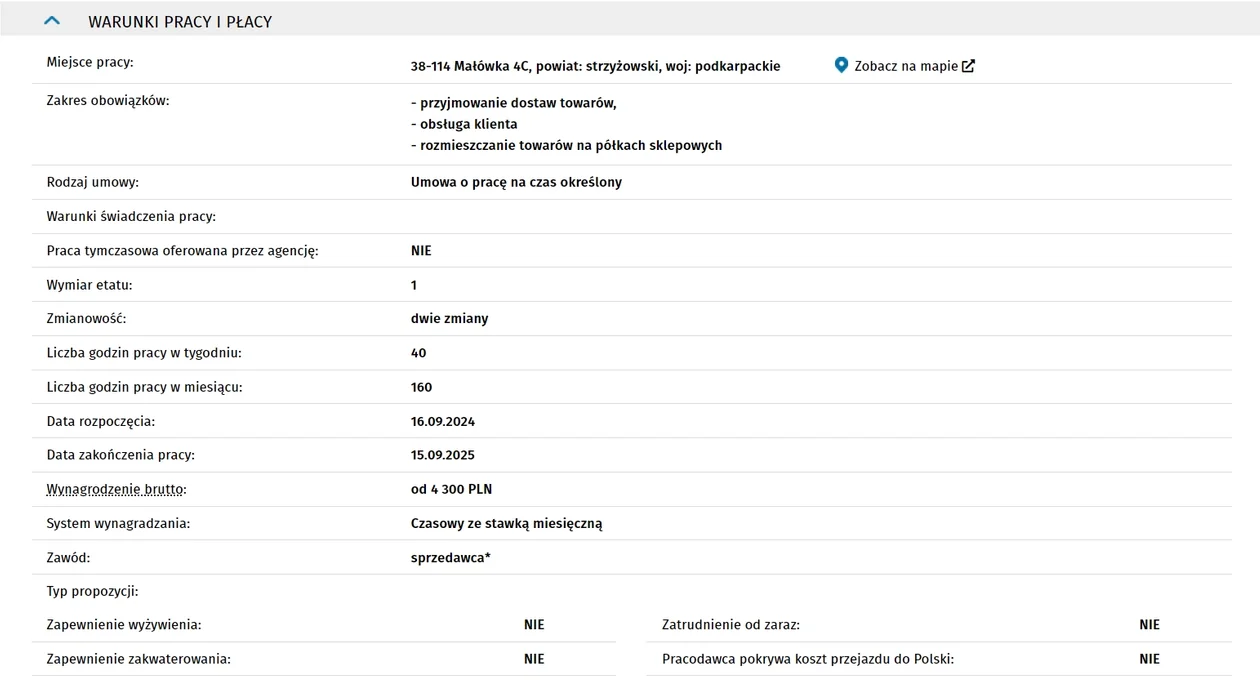Click the dwie zmiany shift value
This screenshot has height=682, width=1260.
click(449, 318)
